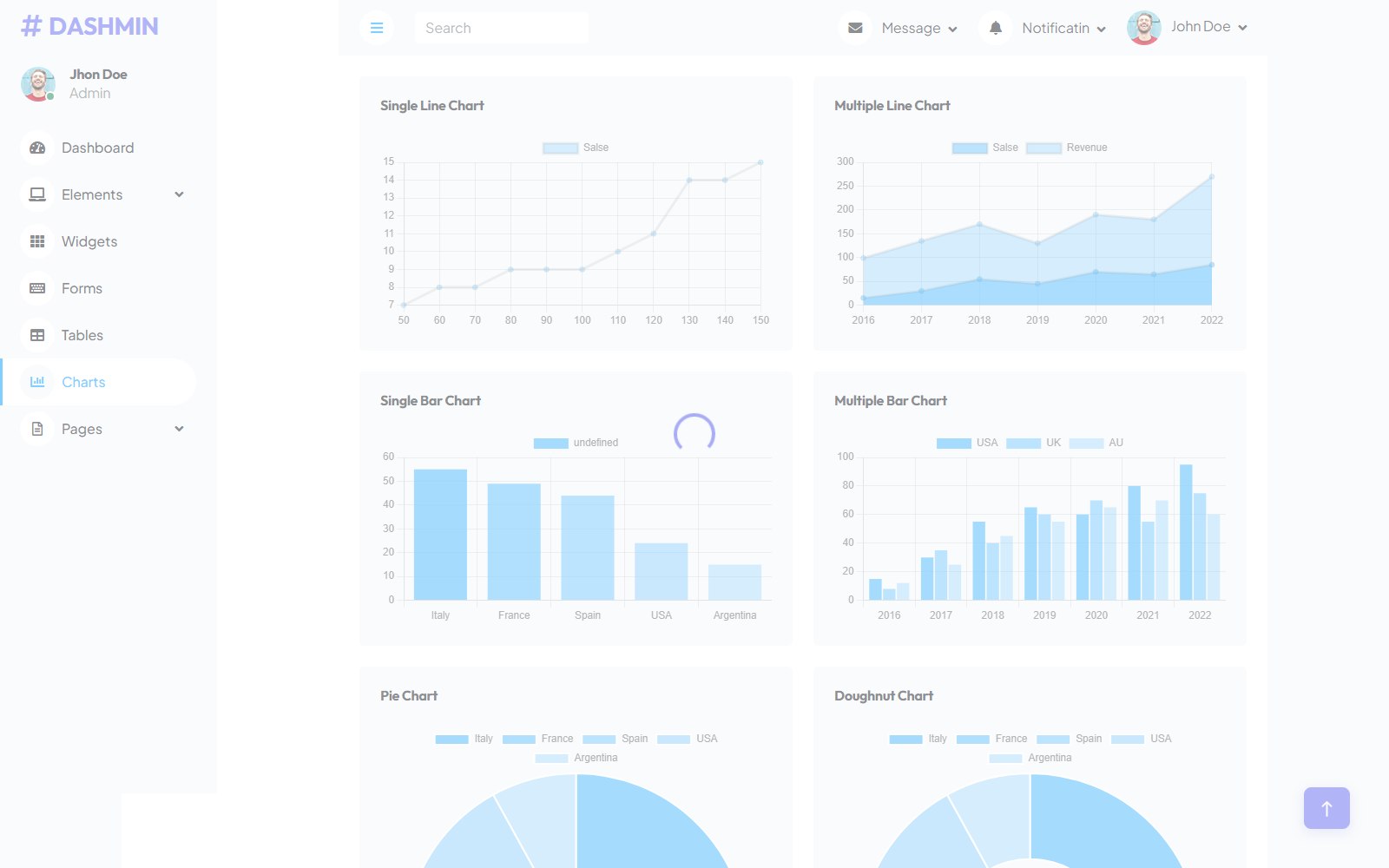Click the Multiple Bar Chart title
This screenshot has height=868, width=1389.
click(x=891, y=401)
